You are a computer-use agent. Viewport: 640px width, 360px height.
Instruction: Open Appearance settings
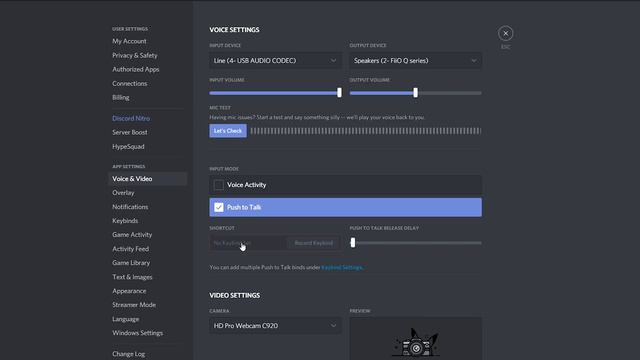[x=129, y=291]
